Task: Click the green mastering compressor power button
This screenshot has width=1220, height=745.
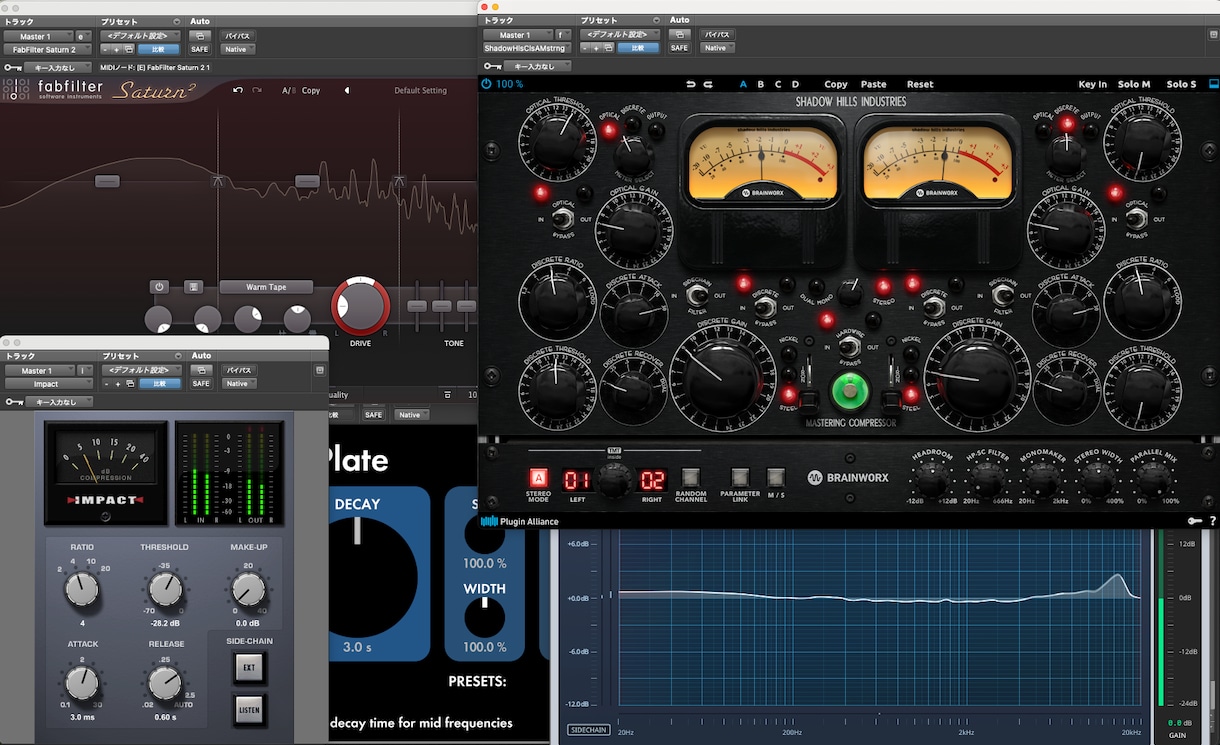Action: [x=851, y=392]
